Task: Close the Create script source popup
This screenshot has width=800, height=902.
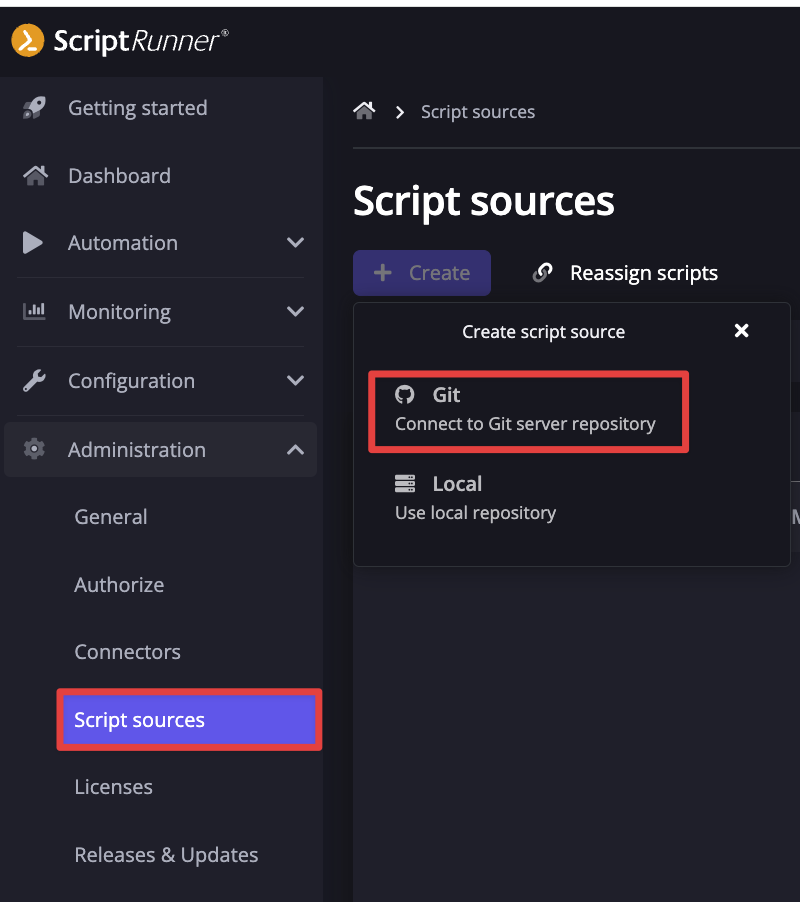Action: coord(741,331)
